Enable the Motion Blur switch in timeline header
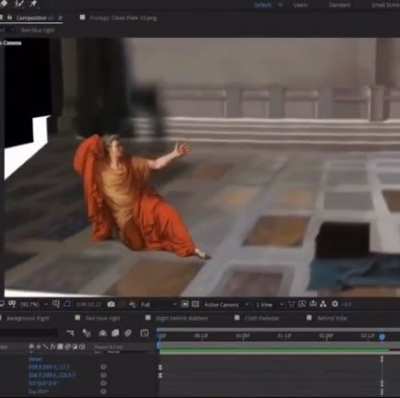Viewport: 400px width, 398px height. coord(128,333)
